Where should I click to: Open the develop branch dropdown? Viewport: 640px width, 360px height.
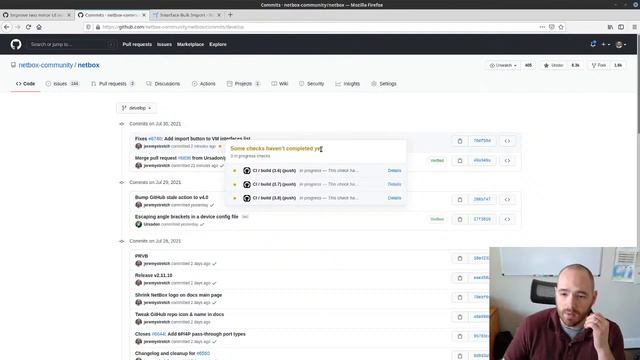[x=136, y=108]
